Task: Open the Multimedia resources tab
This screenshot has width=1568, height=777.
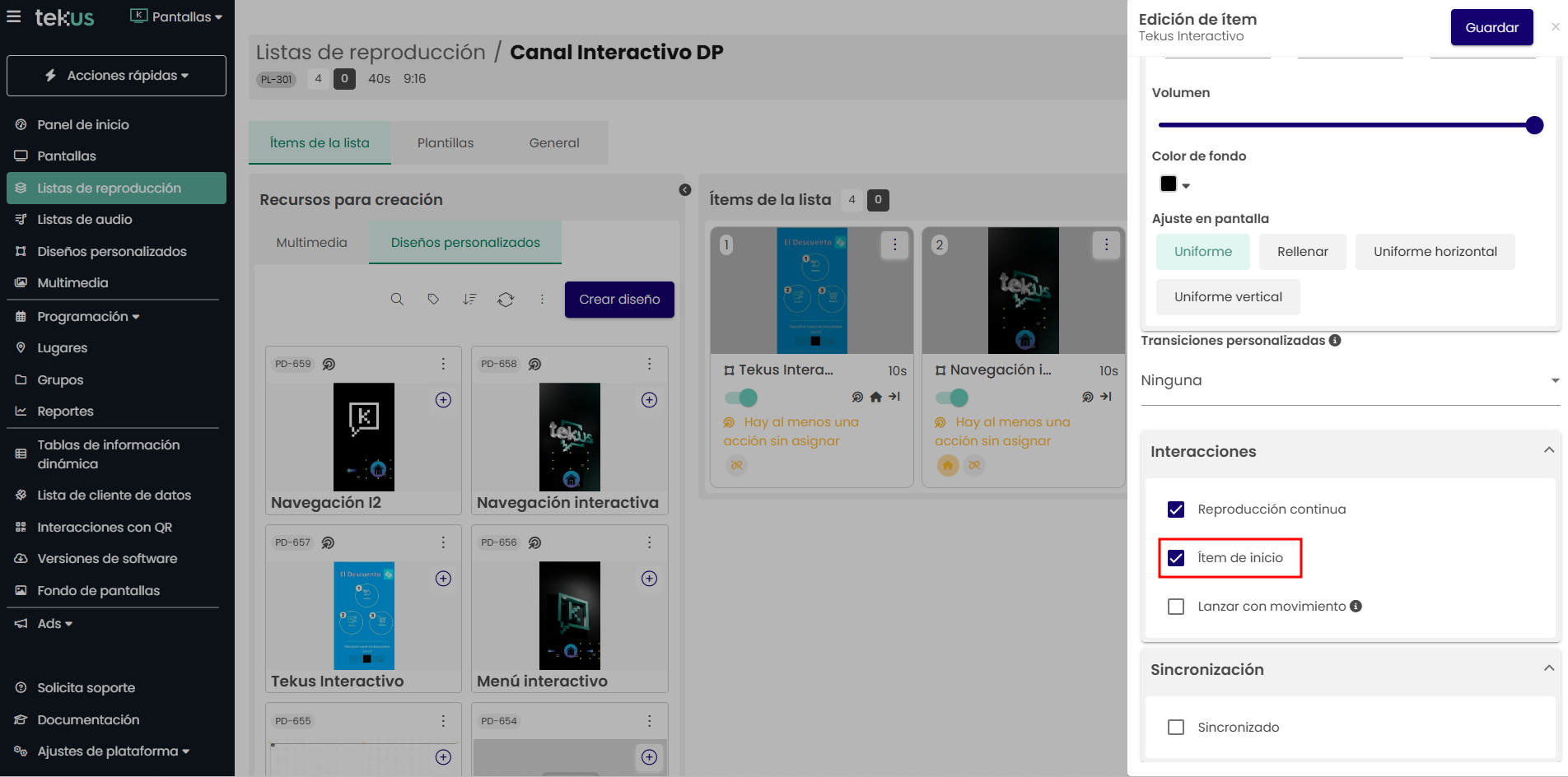Action: coord(311,243)
